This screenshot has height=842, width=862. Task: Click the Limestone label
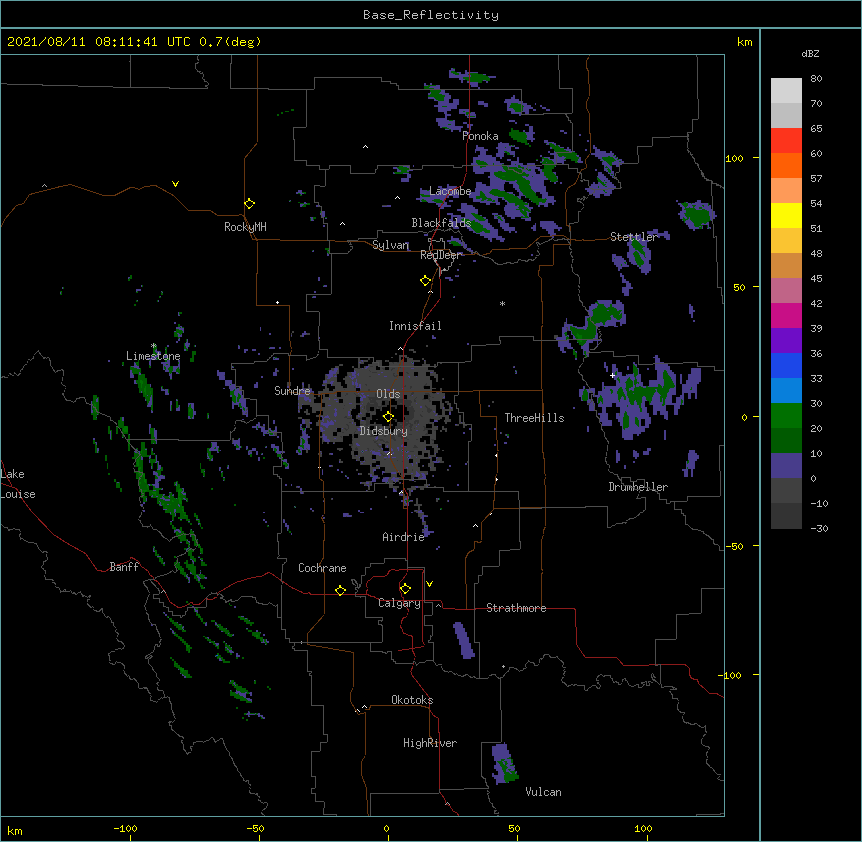(153, 356)
